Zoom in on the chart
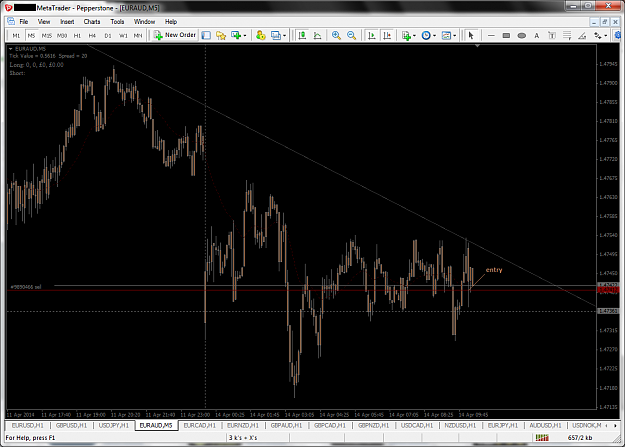This screenshot has width=625, height=447. [x=336, y=35]
